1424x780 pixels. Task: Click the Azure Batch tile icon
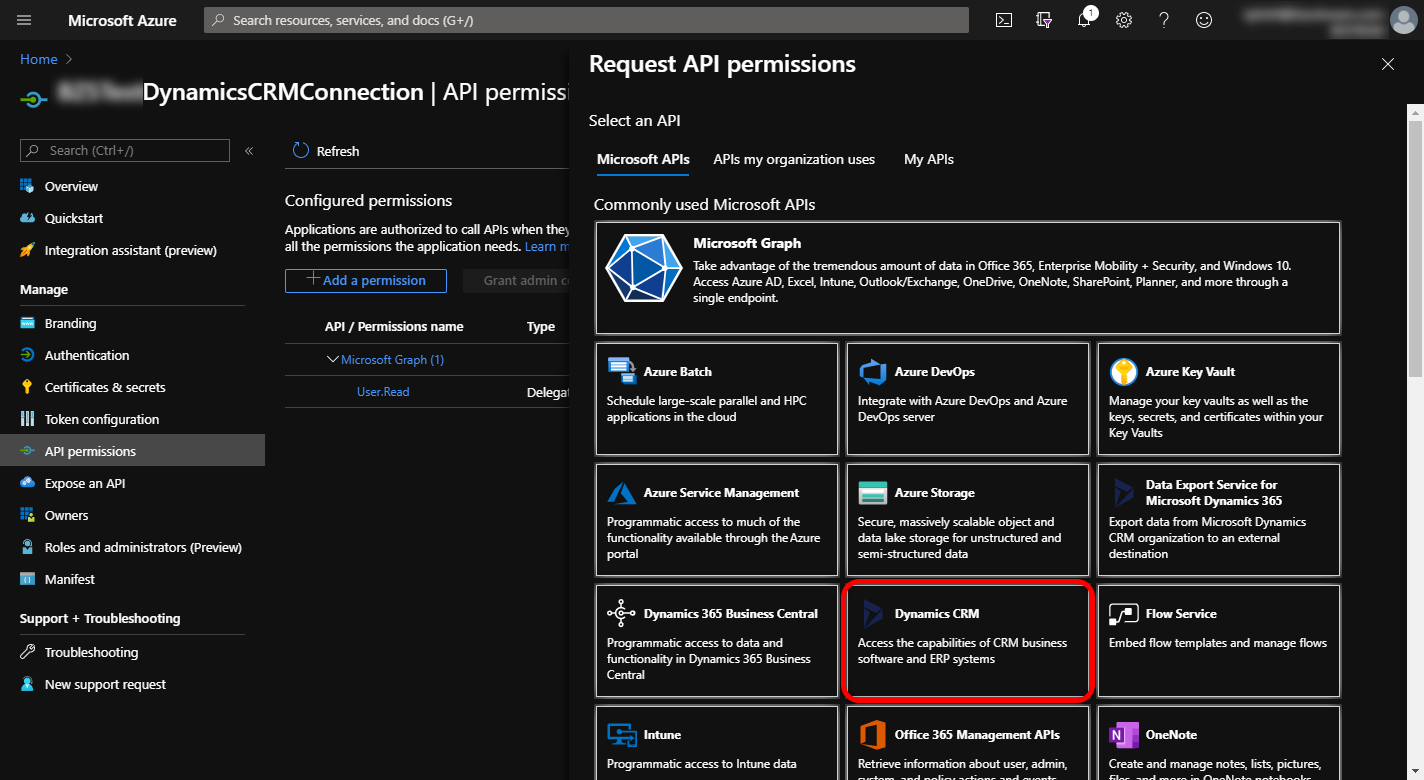pos(622,371)
